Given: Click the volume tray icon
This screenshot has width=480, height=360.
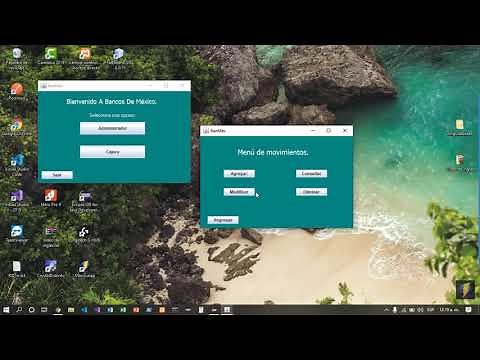Looking at the screenshot, I should tap(421, 310).
